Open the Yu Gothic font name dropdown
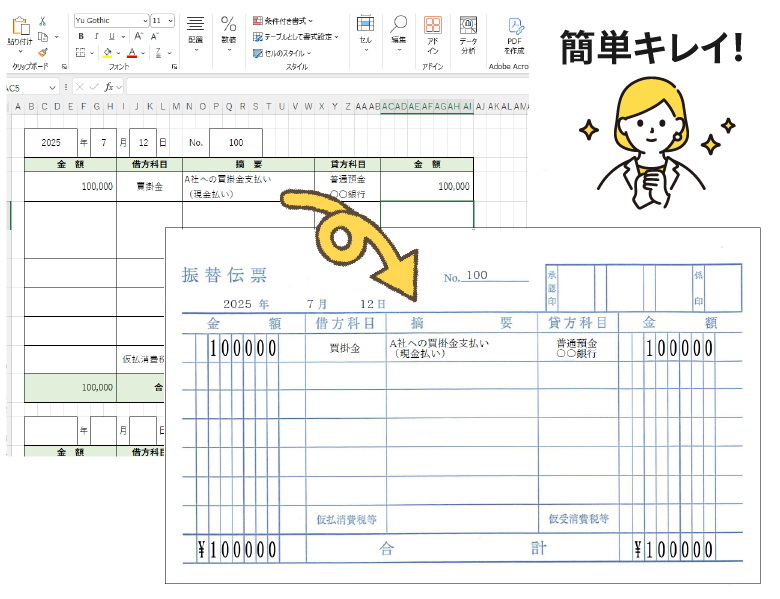The image size is (780, 599). [108, 20]
